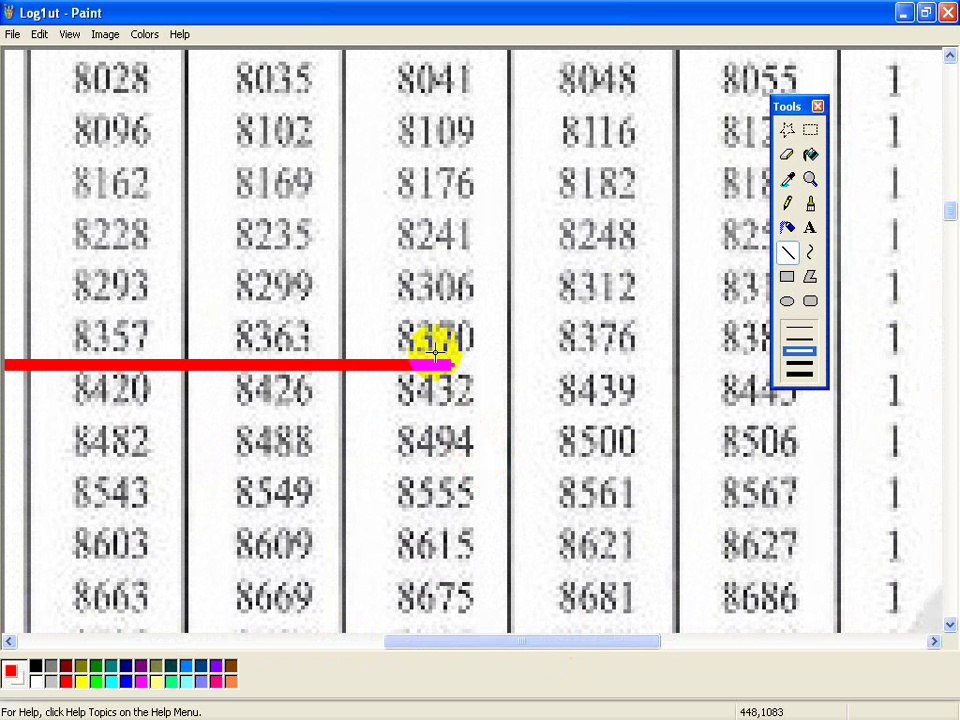Image resolution: width=960 pixels, height=720 pixels.
Task: Choose the yellow color swatch
Action: (x=81, y=681)
